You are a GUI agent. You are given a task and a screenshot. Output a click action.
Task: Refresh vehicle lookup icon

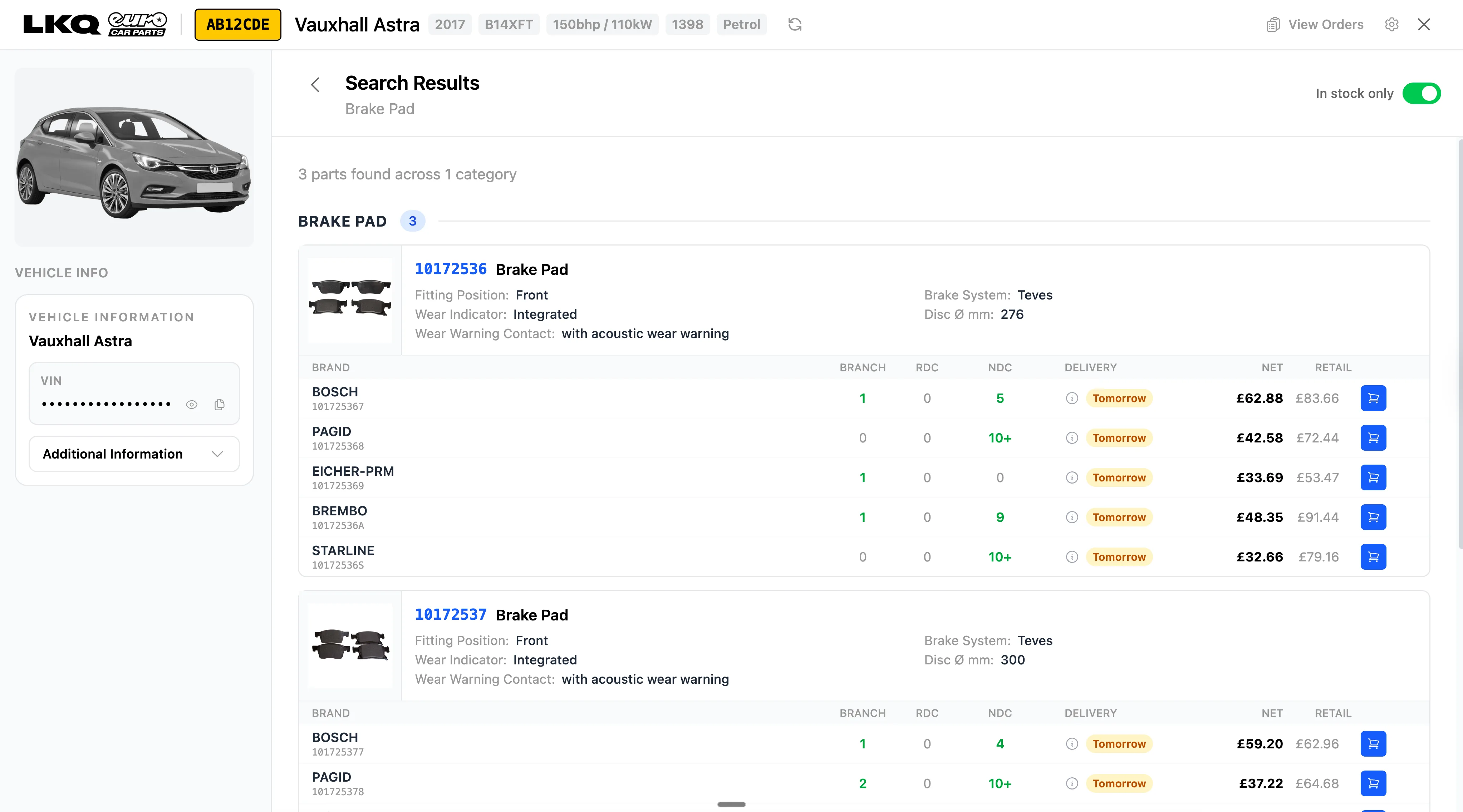pos(795,24)
